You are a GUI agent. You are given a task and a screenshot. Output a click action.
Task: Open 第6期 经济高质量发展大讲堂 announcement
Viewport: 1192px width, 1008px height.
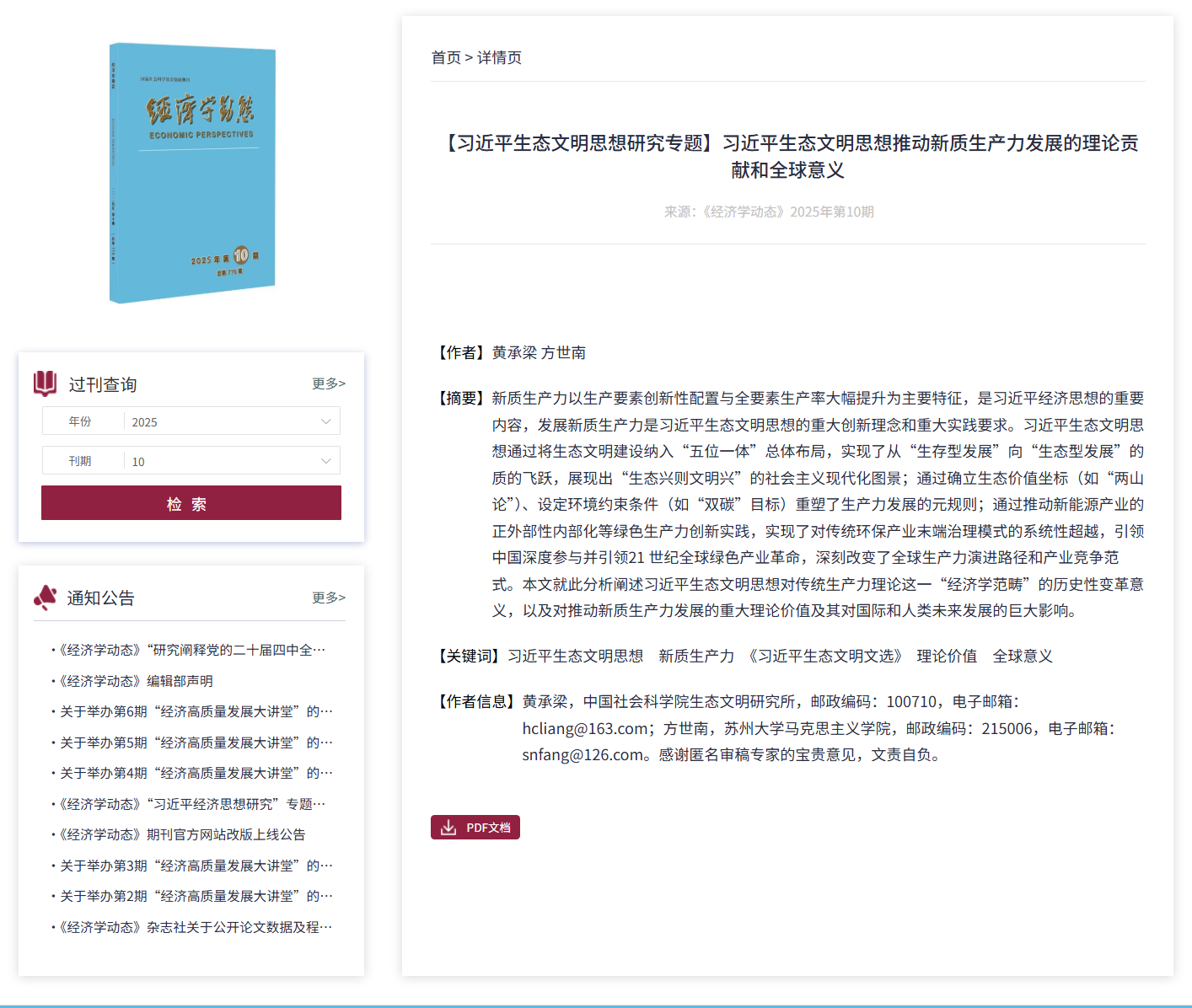196,711
